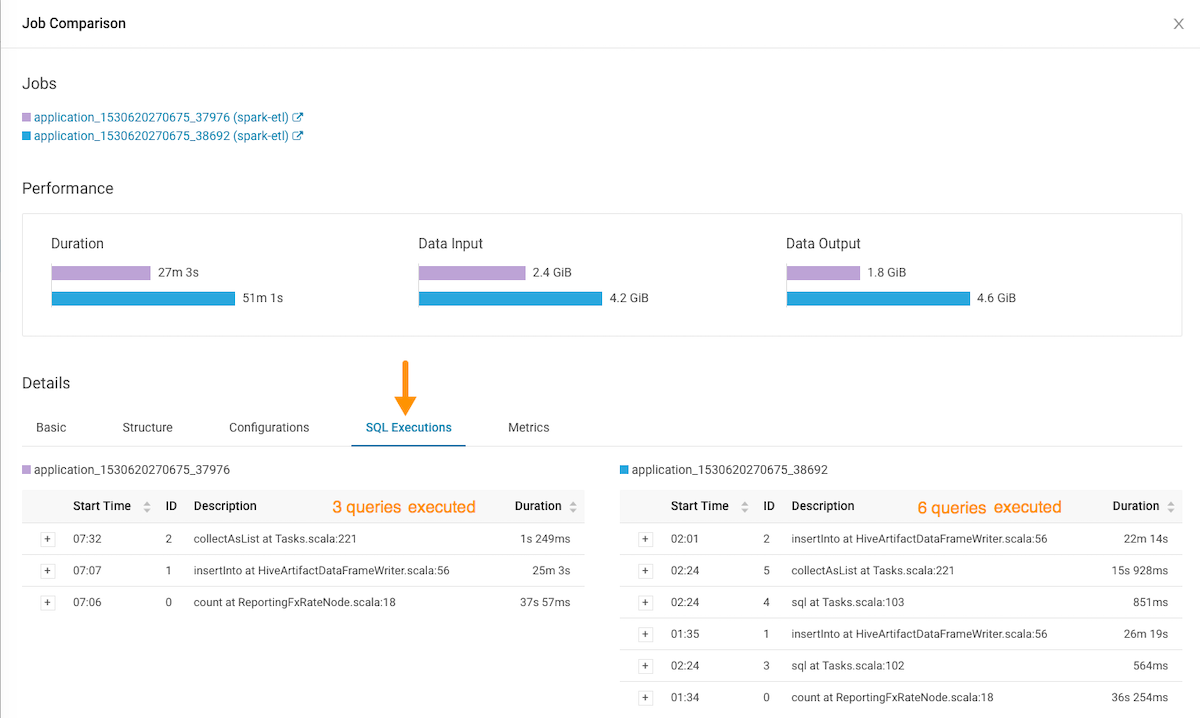Open application_1530620270675_38692 job link
This screenshot has height=718, width=1200.
coord(160,136)
